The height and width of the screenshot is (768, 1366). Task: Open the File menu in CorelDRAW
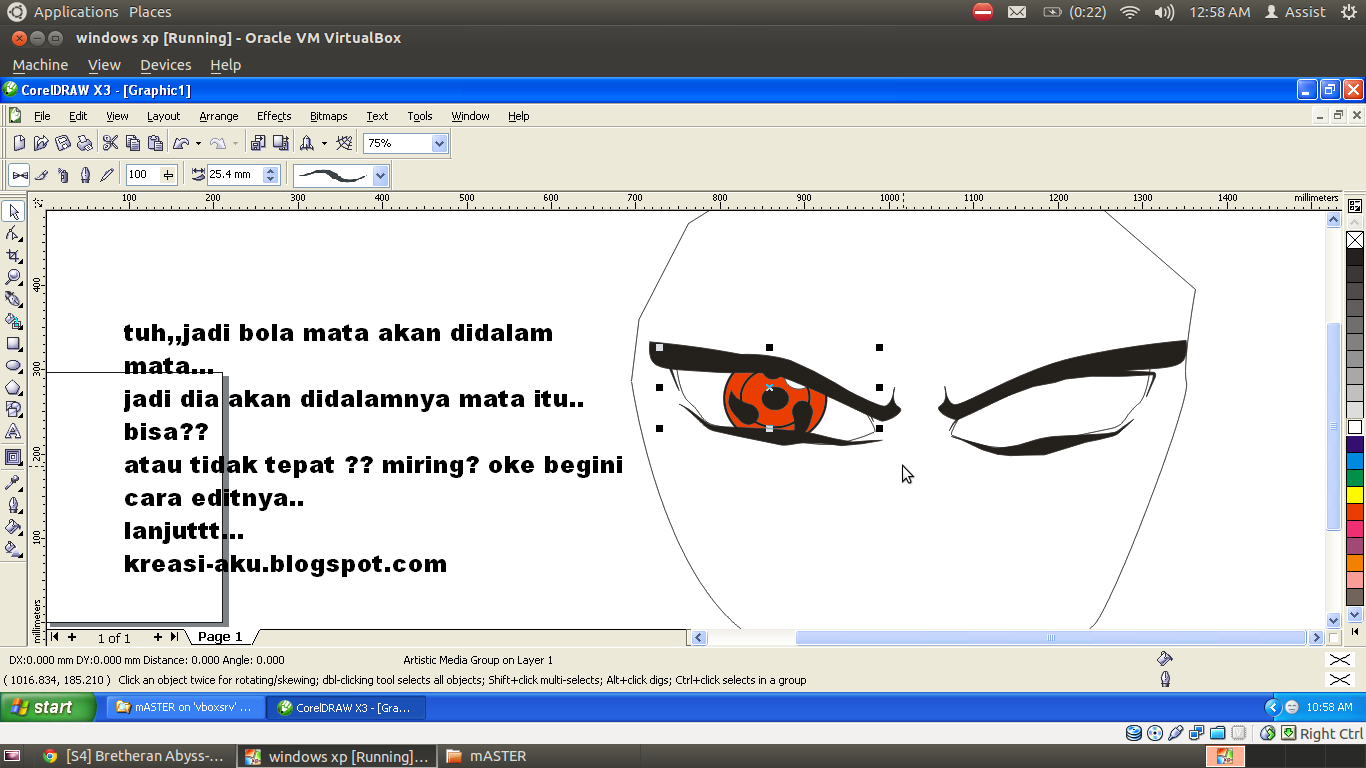[x=42, y=116]
